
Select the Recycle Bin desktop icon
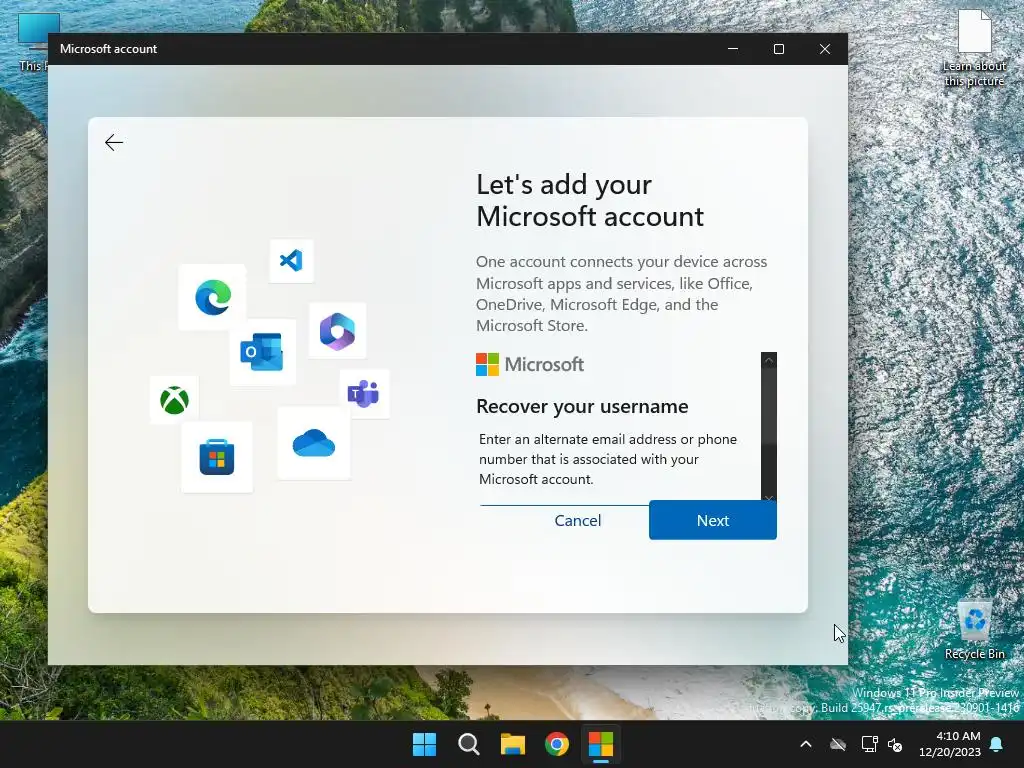click(x=975, y=630)
